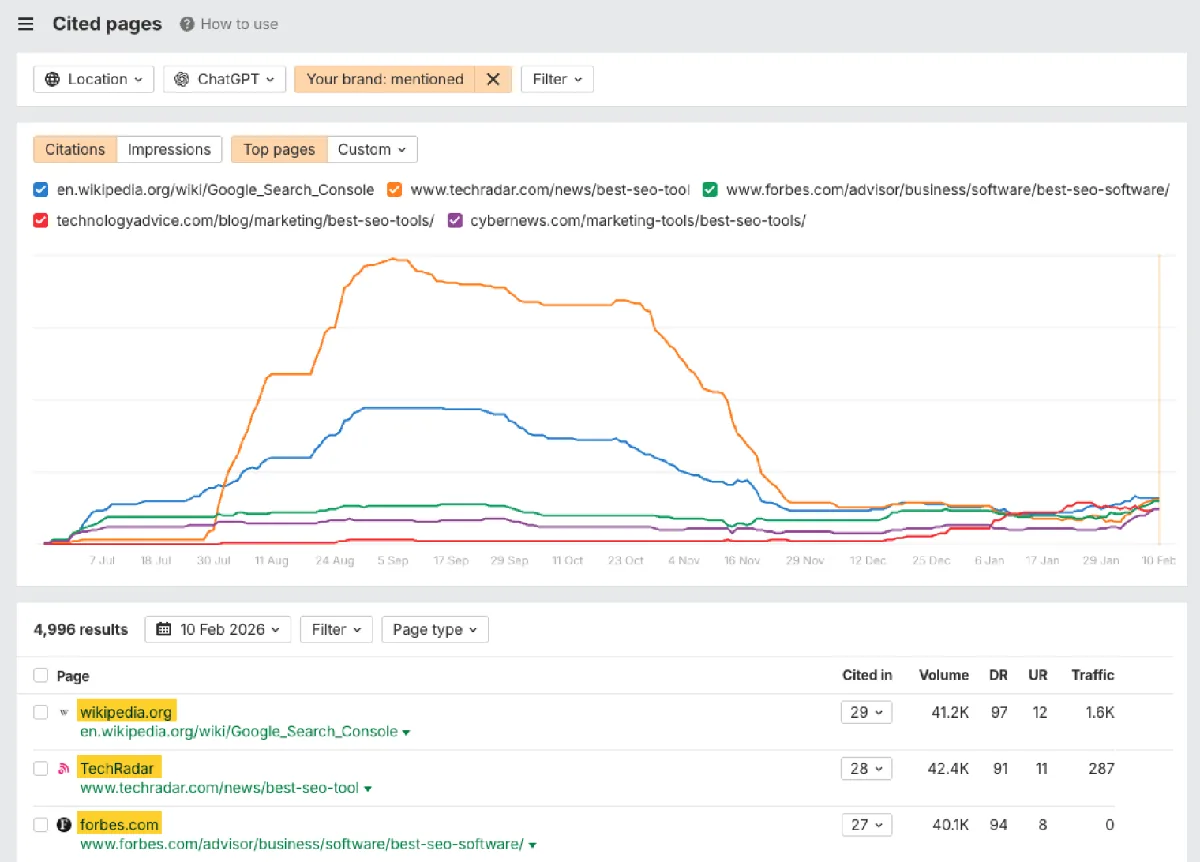Sort by Cited in column header
Viewport: 1200px width, 862px height.
coord(867,675)
